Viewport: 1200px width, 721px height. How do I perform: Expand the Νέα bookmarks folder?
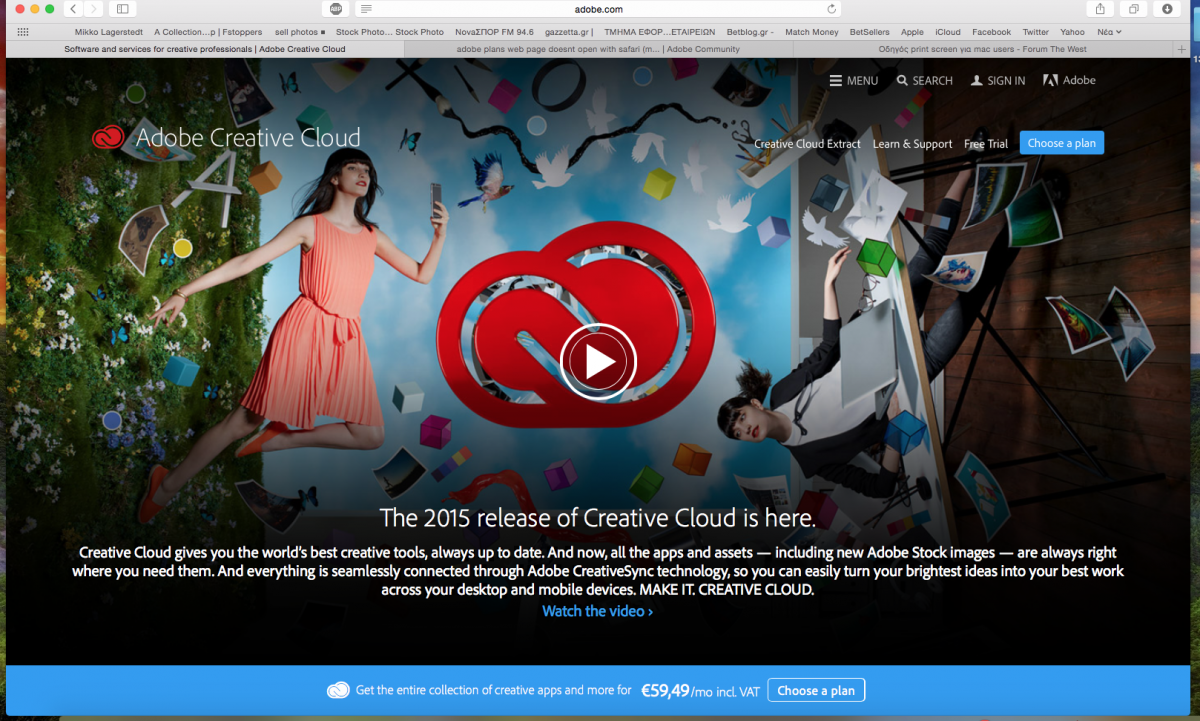1109,32
